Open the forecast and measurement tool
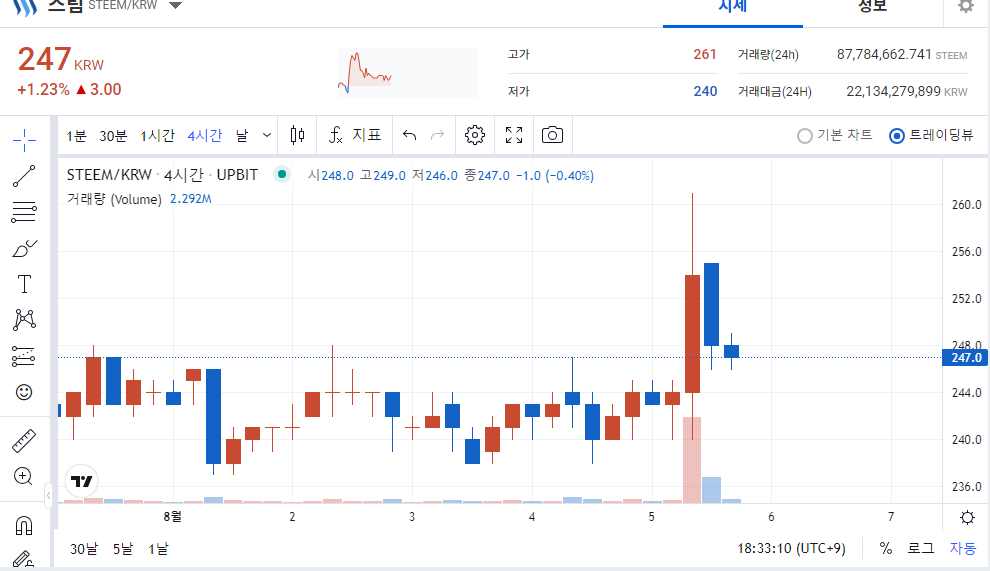The width and height of the screenshot is (990, 571). (24, 356)
